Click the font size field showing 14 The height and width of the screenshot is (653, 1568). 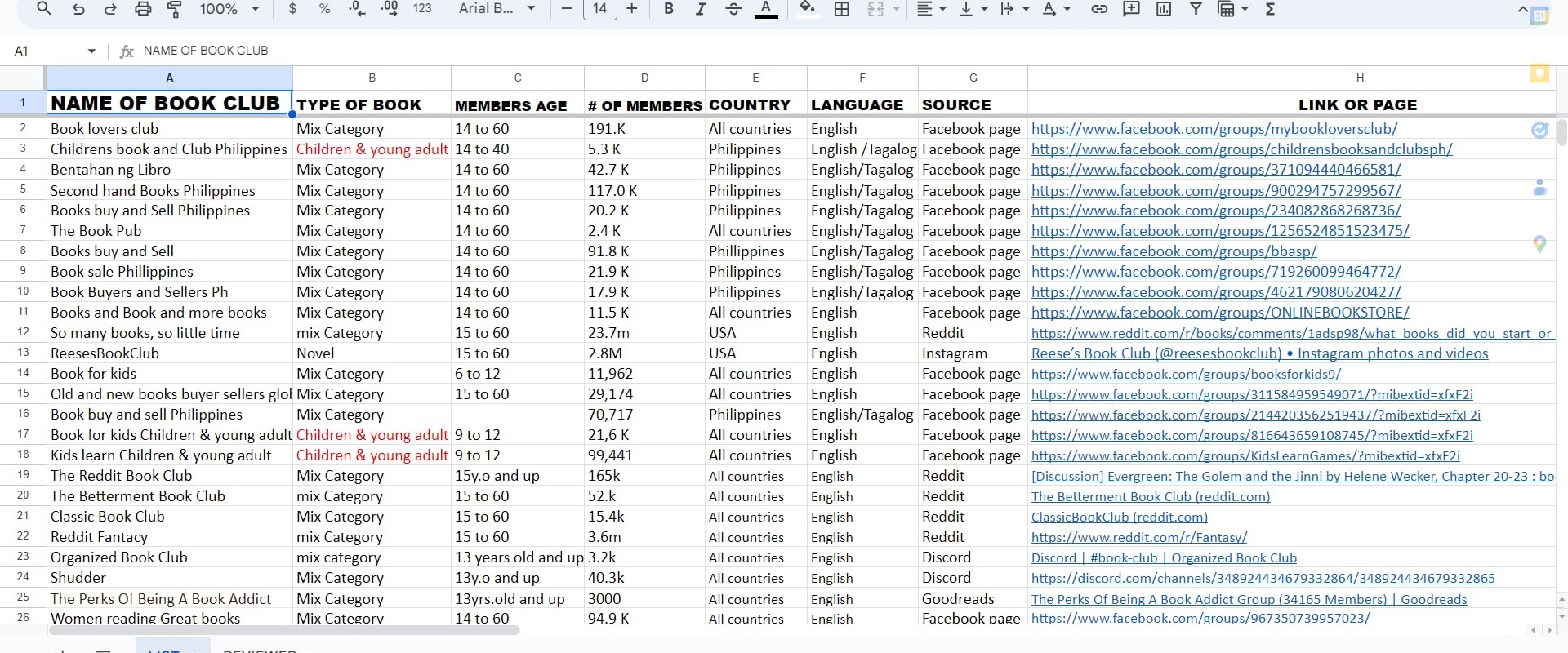(x=599, y=9)
